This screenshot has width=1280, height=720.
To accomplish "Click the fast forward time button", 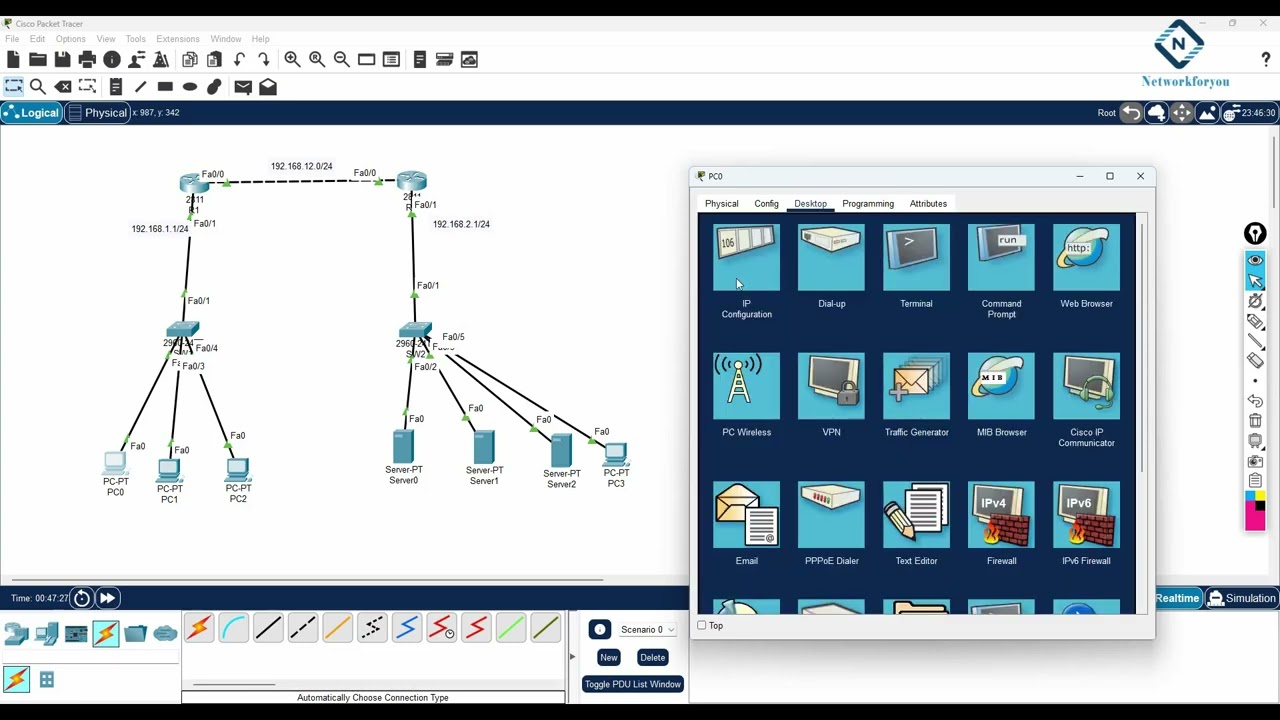I will tap(107, 598).
